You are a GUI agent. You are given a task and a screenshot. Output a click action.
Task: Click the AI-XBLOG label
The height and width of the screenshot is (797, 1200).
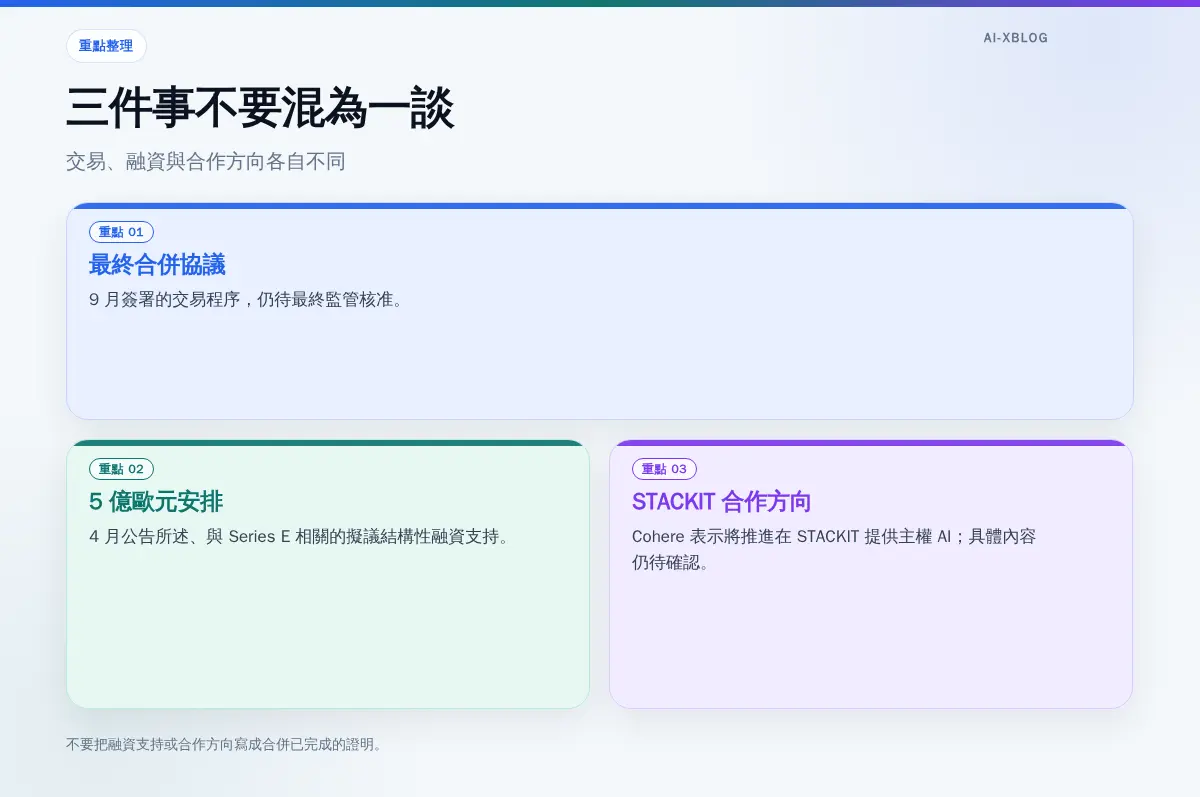(x=1015, y=38)
